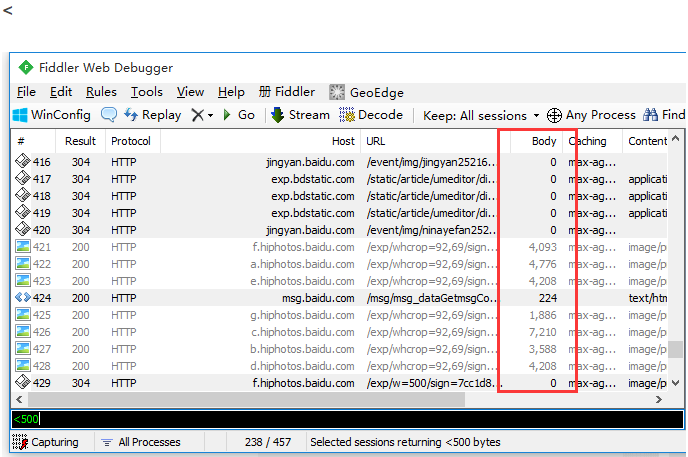Select Body value 7,210 in row 426
The width and height of the screenshot is (688, 457).
[x=542, y=332]
